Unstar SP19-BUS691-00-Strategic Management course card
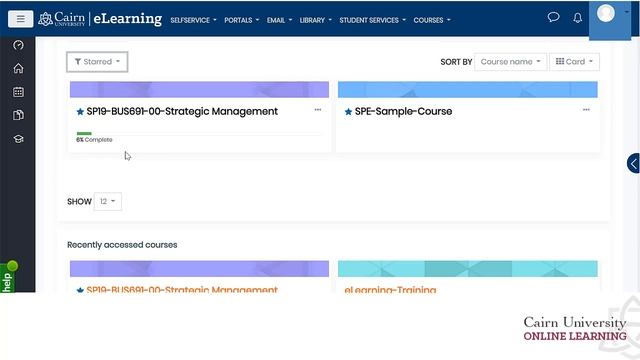The image size is (640, 360). coord(80,111)
